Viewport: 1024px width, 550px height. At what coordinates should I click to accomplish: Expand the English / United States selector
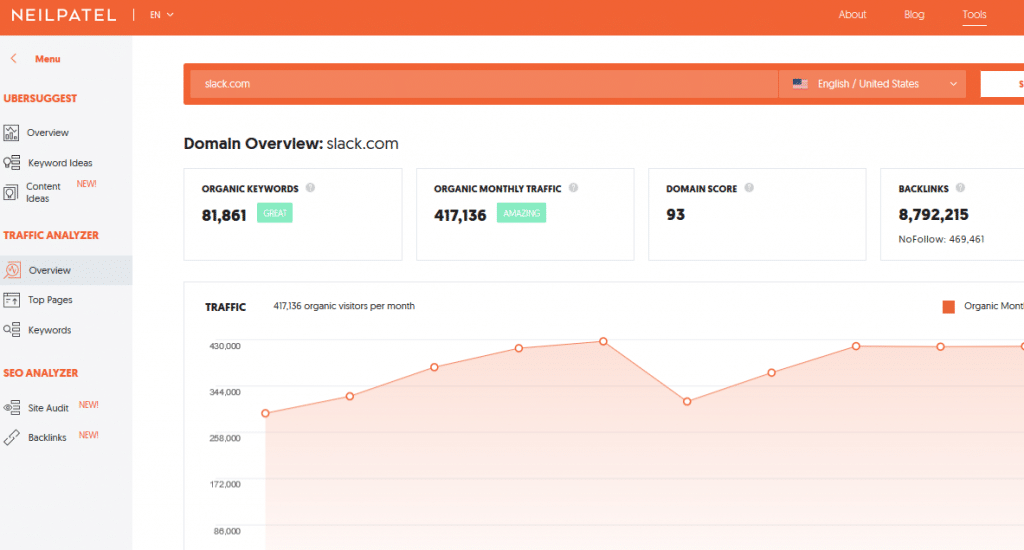[872, 84]
